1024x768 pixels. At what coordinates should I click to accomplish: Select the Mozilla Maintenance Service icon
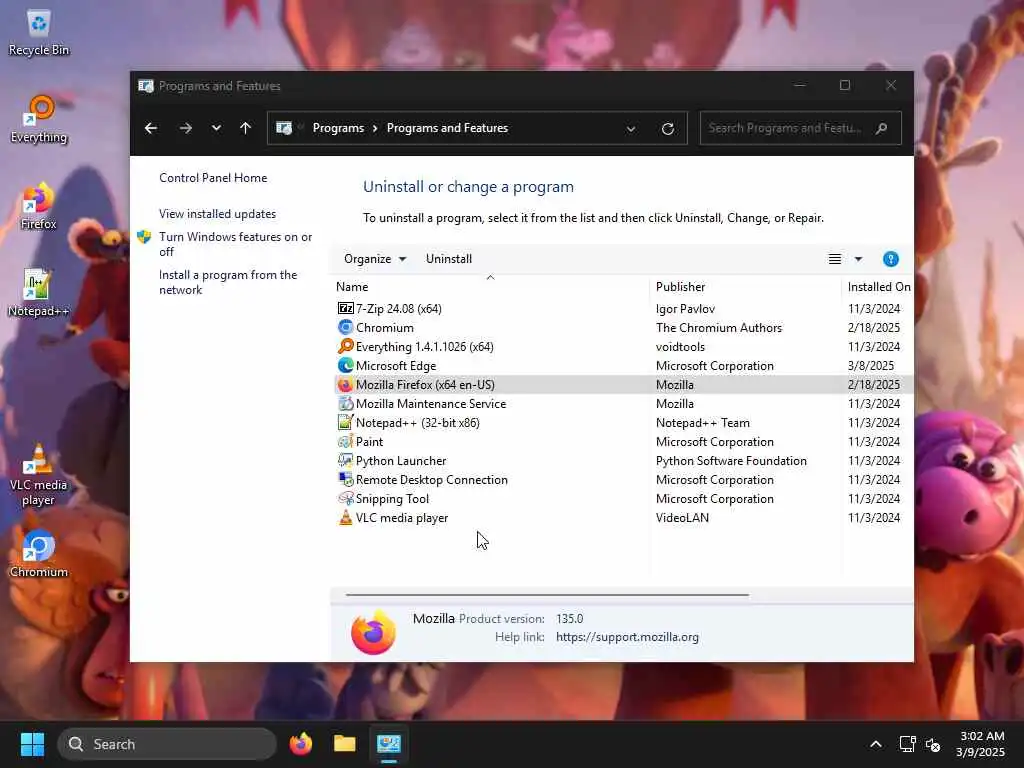[345, 404]
